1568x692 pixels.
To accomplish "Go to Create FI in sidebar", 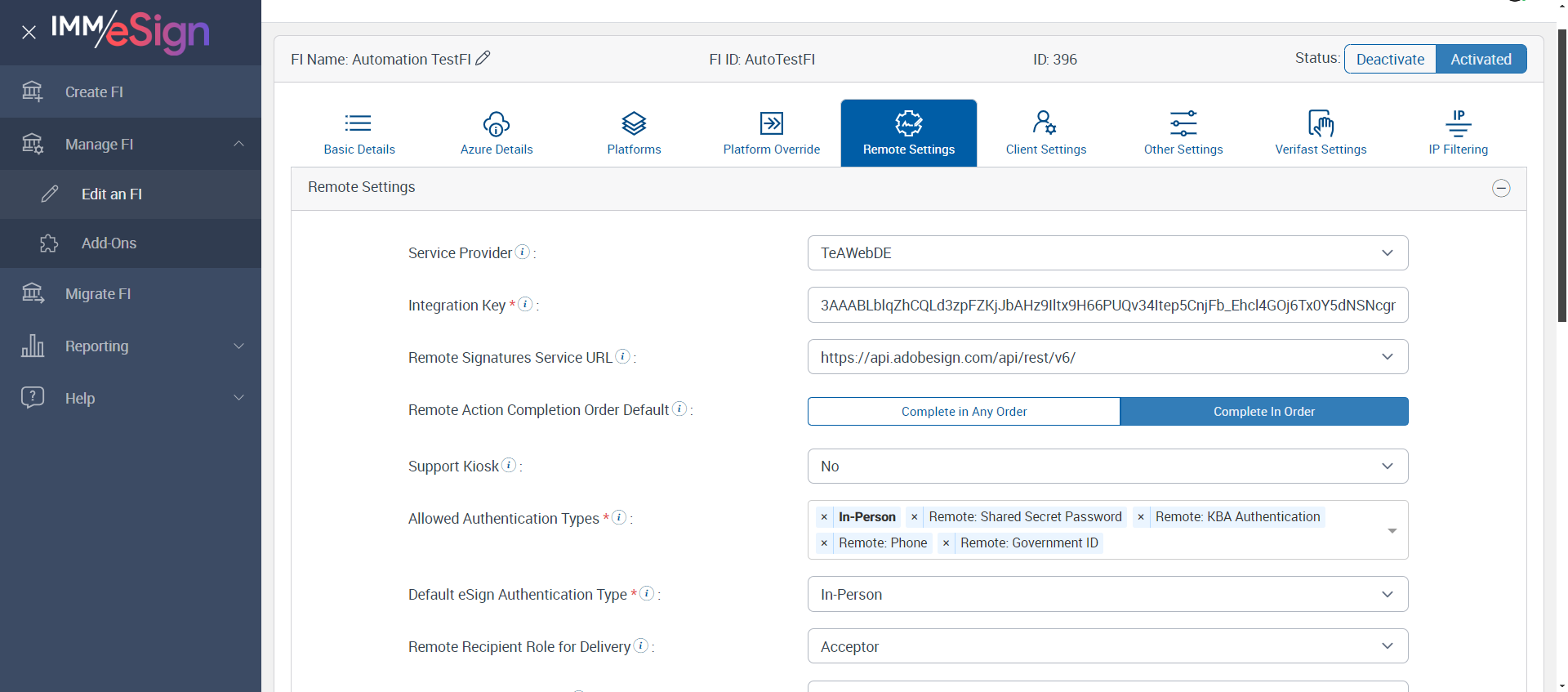I will (94, 92).
